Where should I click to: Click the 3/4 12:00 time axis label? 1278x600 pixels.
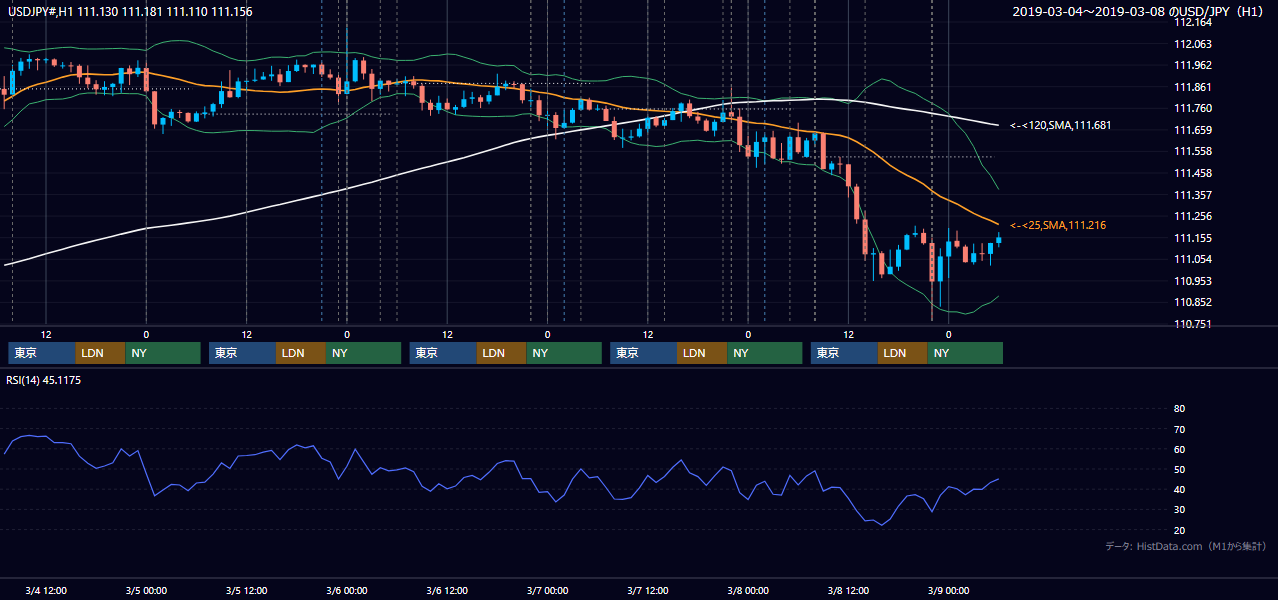[46, 590]
